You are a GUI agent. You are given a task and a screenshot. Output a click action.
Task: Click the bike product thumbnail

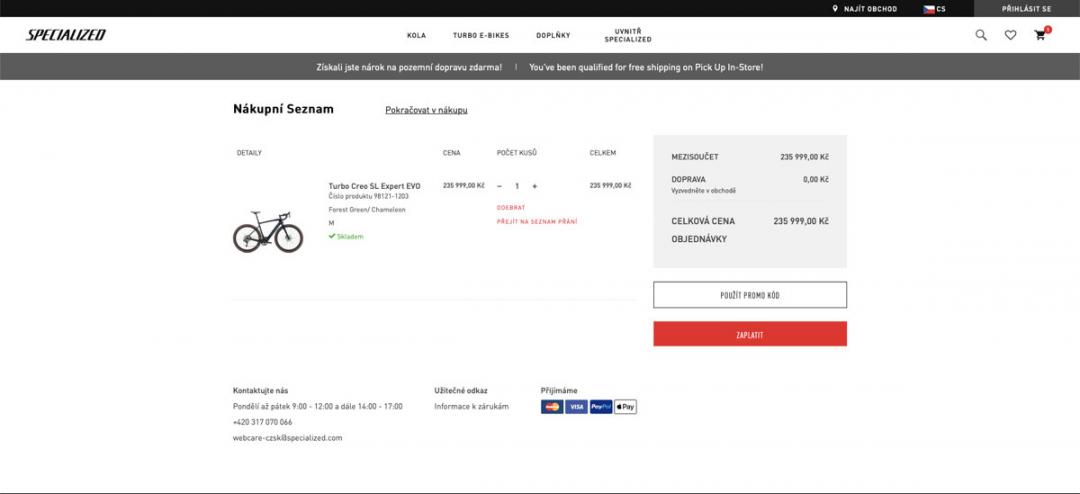click(x=268, y=232)
